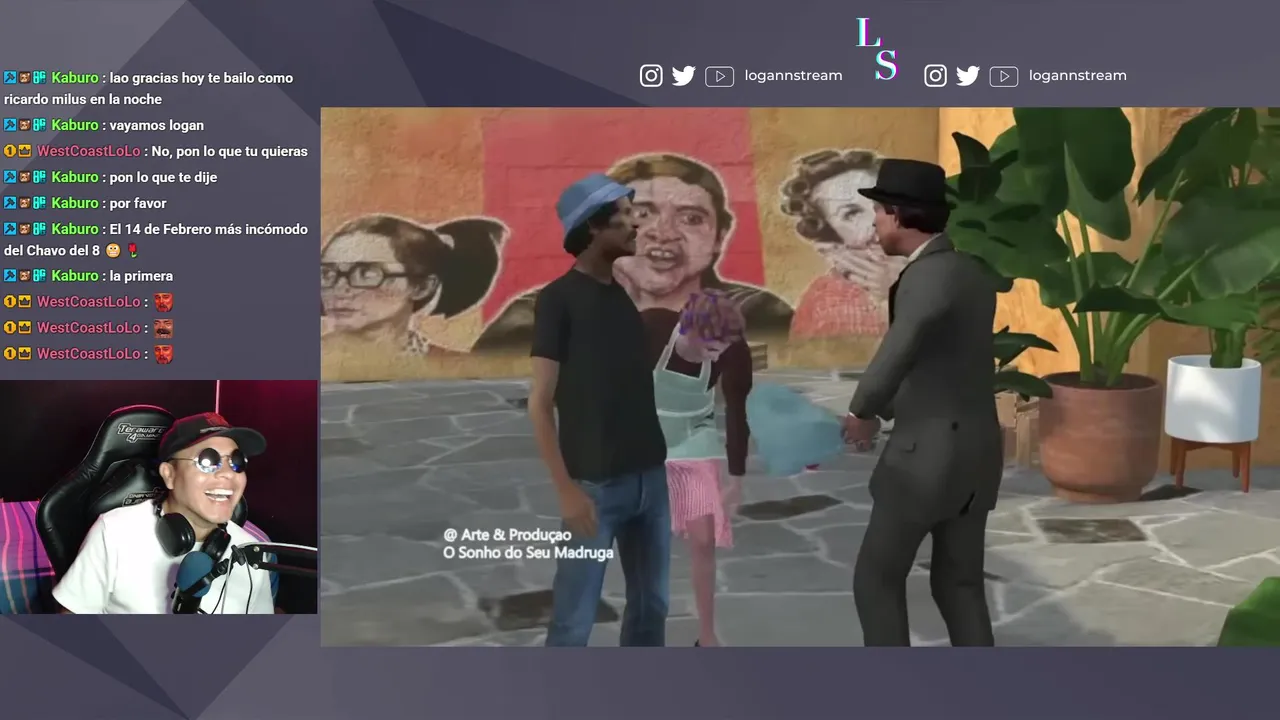
Task: Click the chat text 'No, pon lo que tu quieras'
Action: (230, 152)
